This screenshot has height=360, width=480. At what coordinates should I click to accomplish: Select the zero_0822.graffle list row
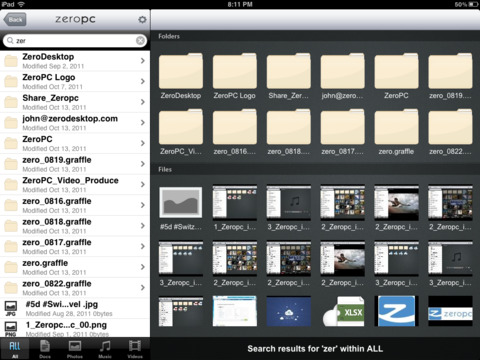pyautogui.click(x=75, y=288)
